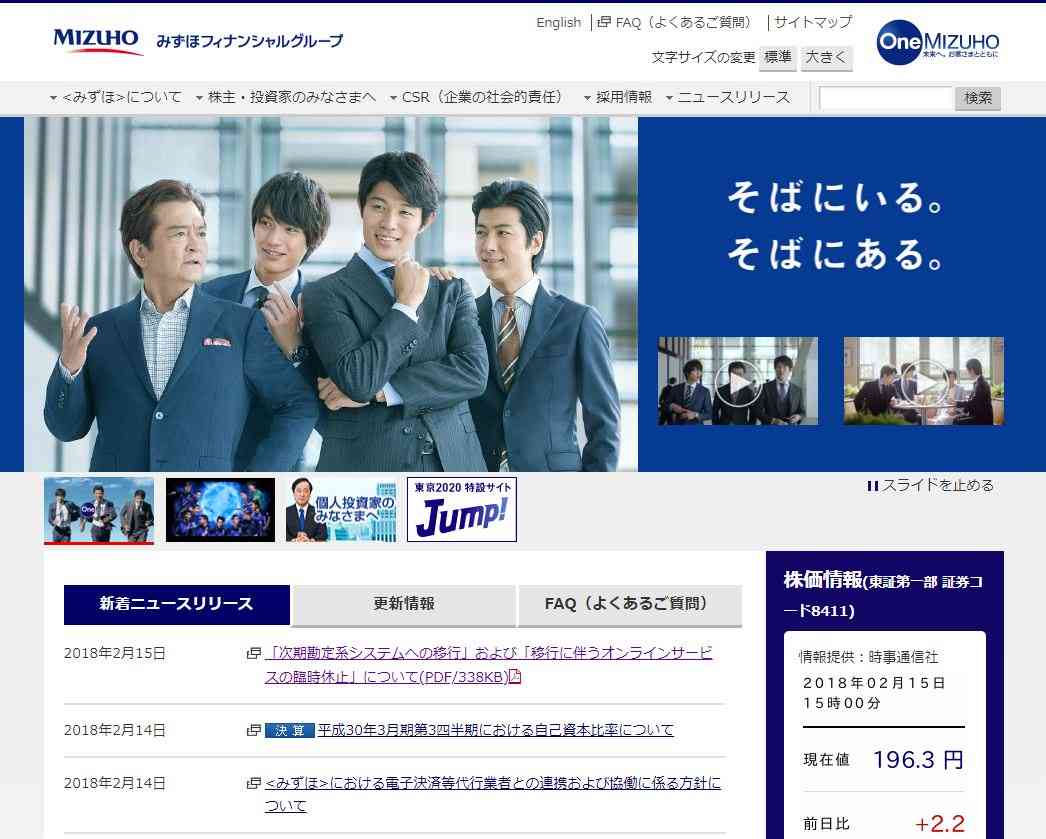
Task: Click the そばにある。 banner slogan line
Action: coord(835,254)
